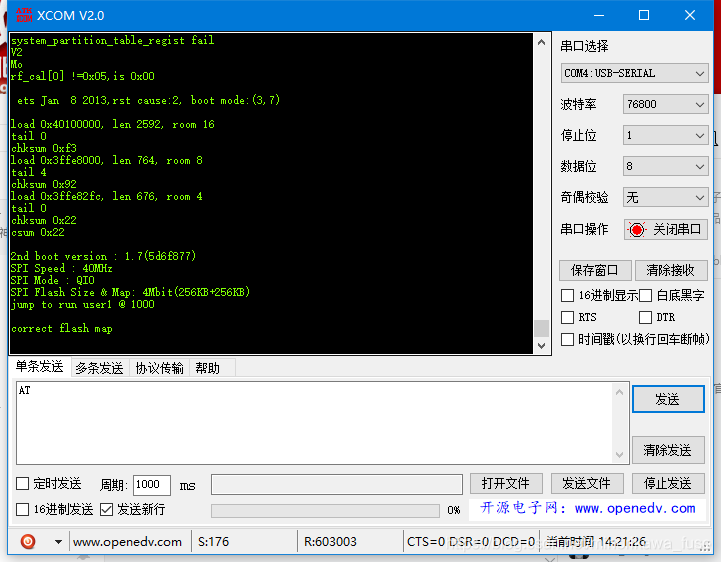Enable the 16进制显示 checkbox
This screenshot has width=721, height=562.
point(567,295)
